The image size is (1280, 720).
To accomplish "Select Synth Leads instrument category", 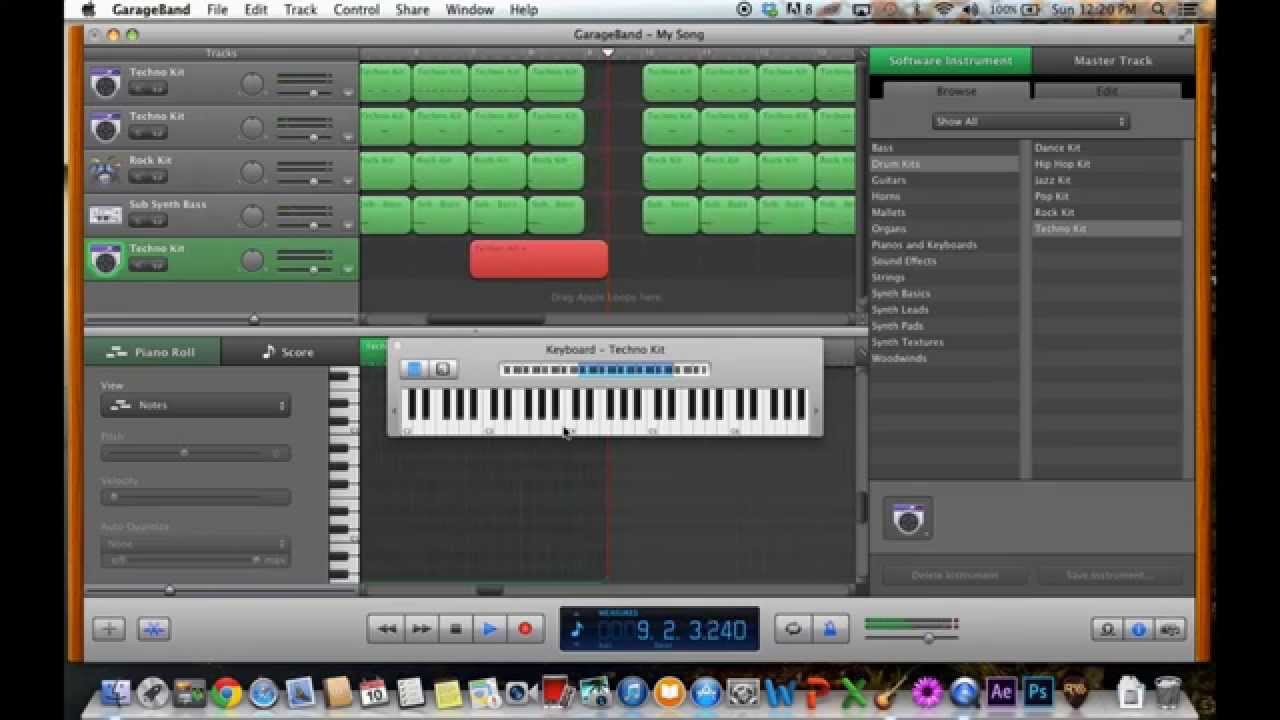I will (x=944, y=310).
